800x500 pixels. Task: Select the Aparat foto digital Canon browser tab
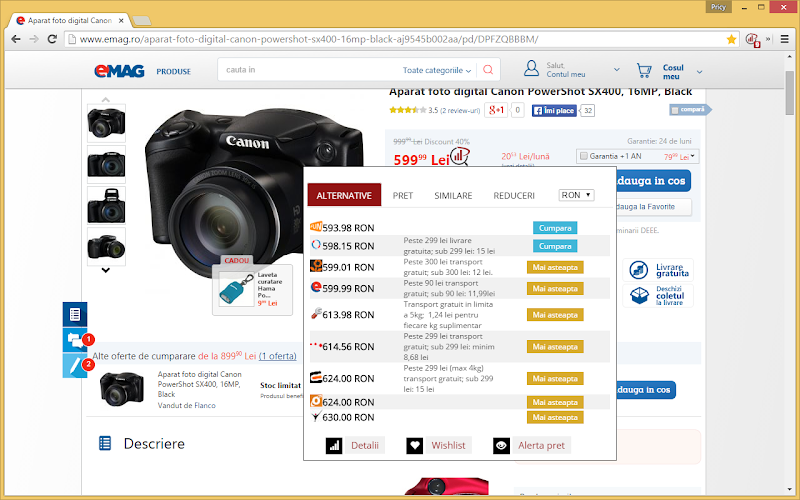(x=70, y=20)
